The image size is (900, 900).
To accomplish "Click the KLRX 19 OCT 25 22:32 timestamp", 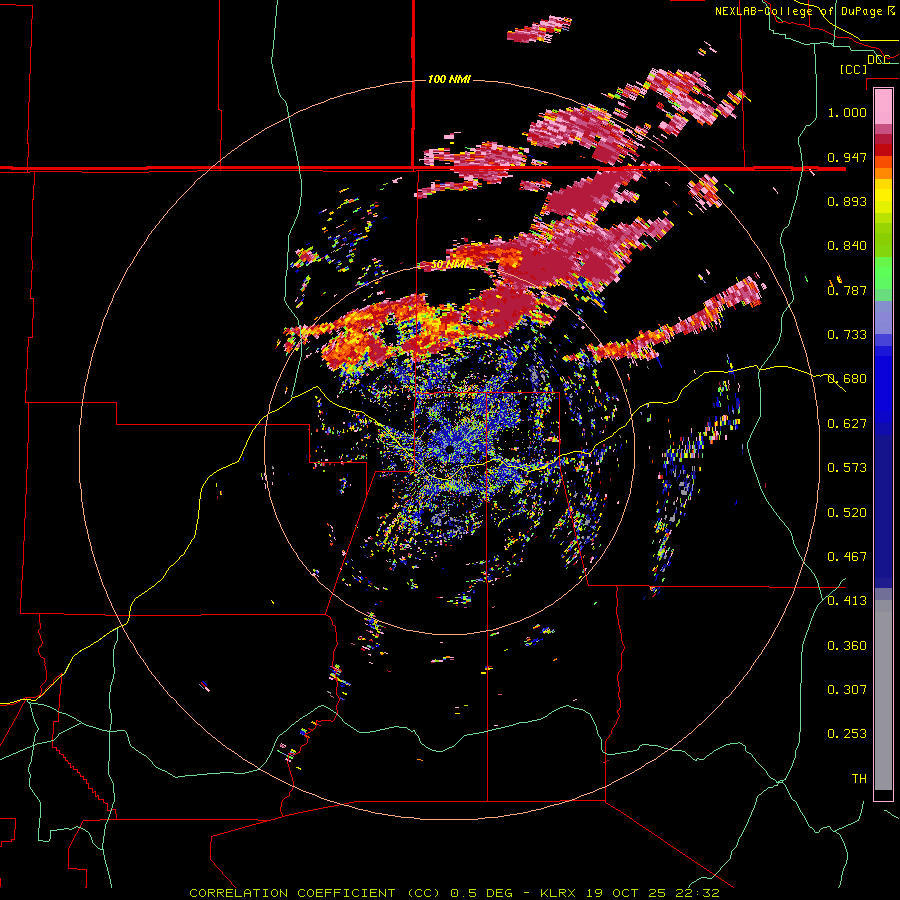I will pyautogui.click(x=630, y=893).
